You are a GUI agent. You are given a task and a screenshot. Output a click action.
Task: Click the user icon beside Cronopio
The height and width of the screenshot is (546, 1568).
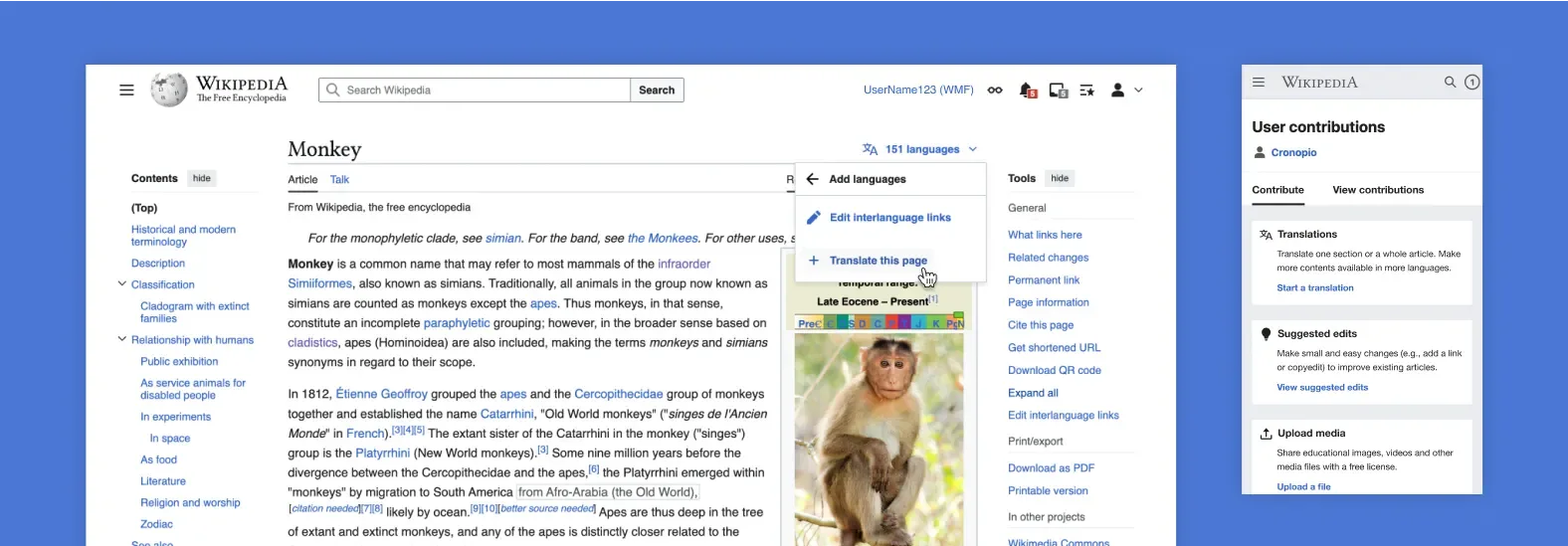pyautogui.click(x=1260, y=152)
